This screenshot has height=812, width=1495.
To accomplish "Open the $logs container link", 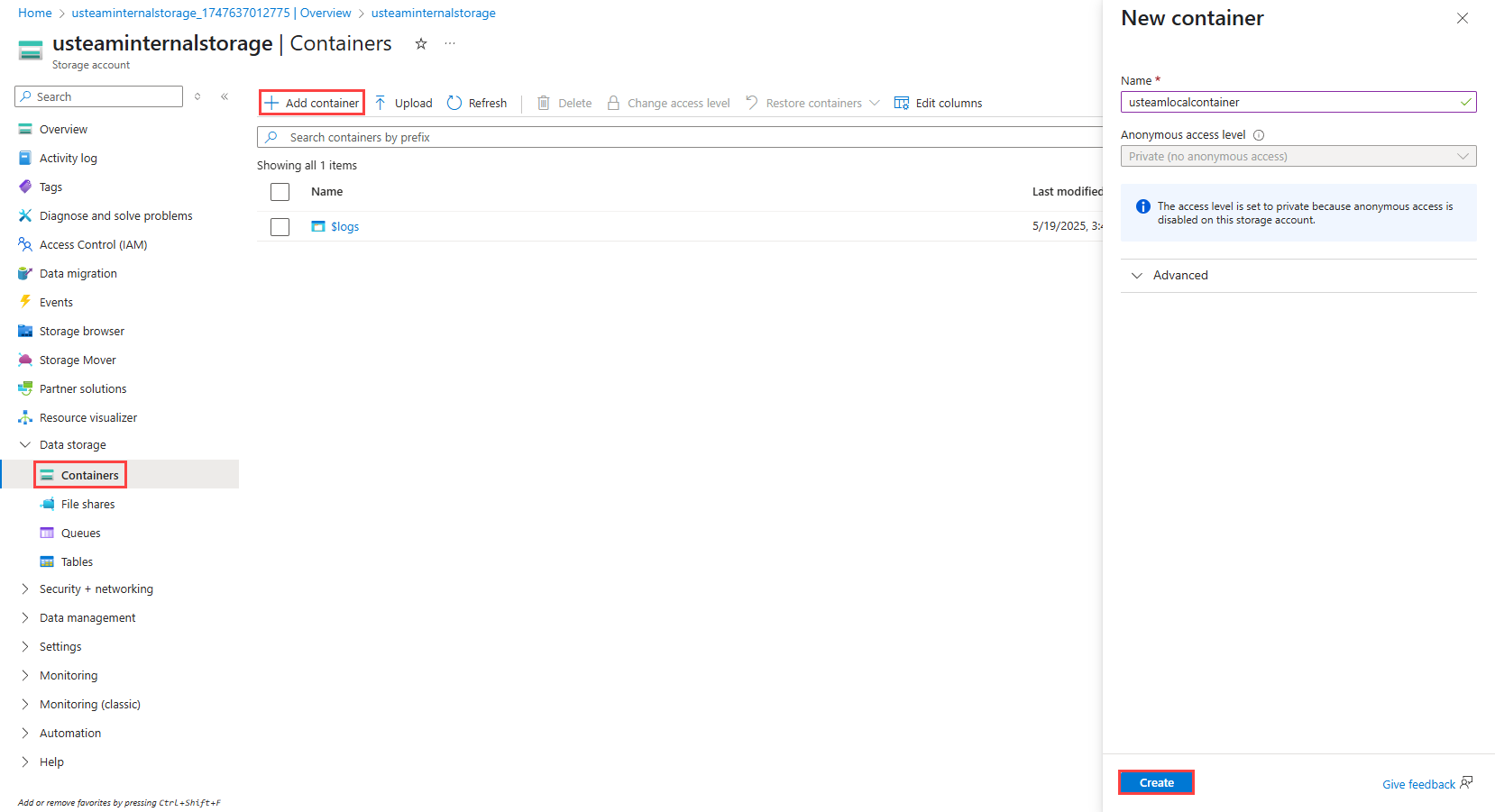I will pos(344,226).
